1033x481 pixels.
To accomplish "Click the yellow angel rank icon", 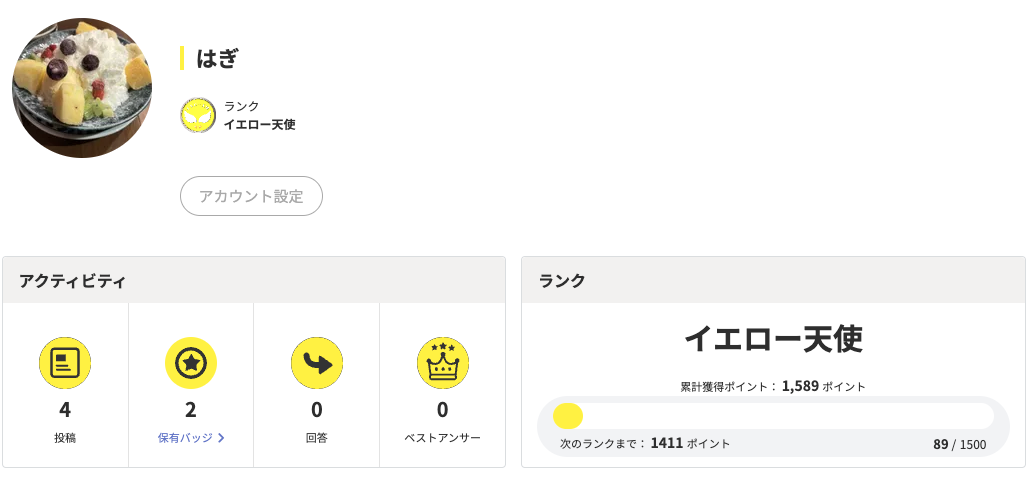I will [198, 115].
